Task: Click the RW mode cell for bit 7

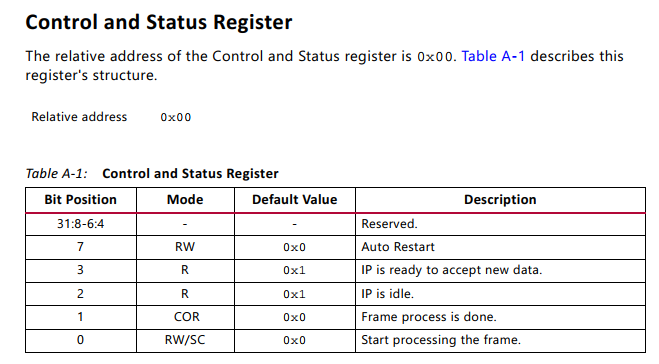Action: tap(185, 247)
